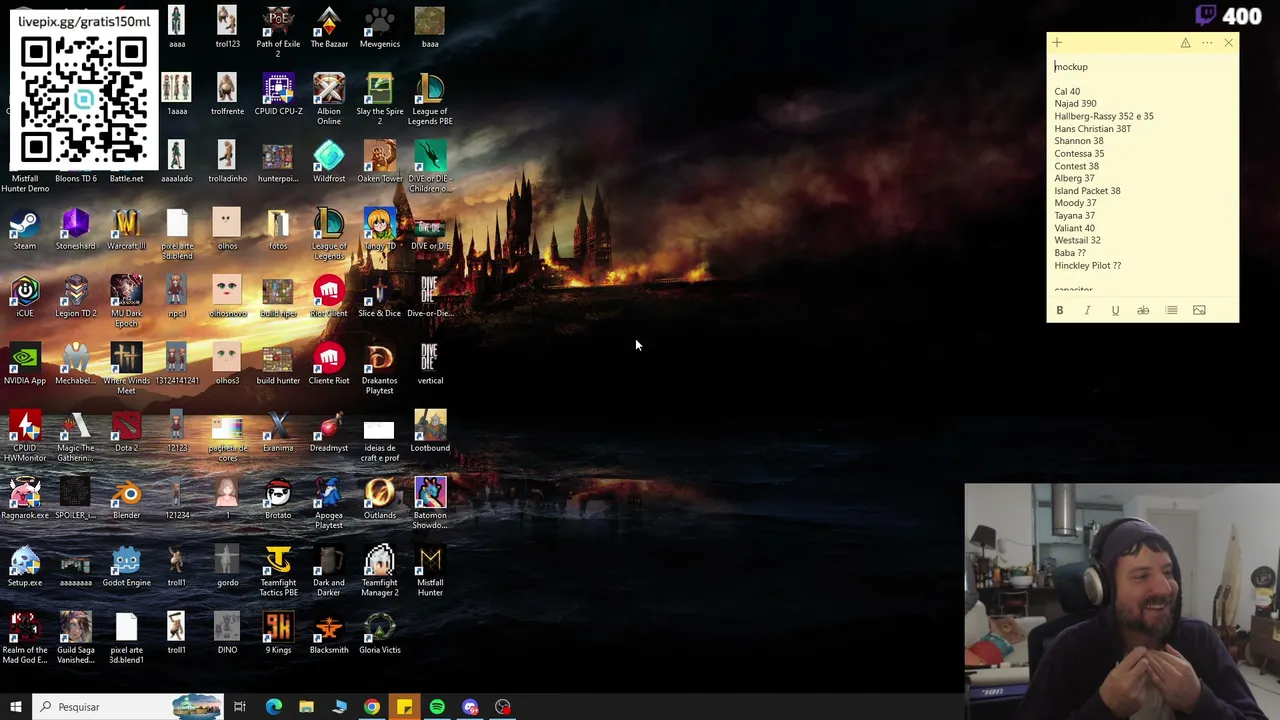
Task: Launch Blender from the desktop
Action: [126, 498]
